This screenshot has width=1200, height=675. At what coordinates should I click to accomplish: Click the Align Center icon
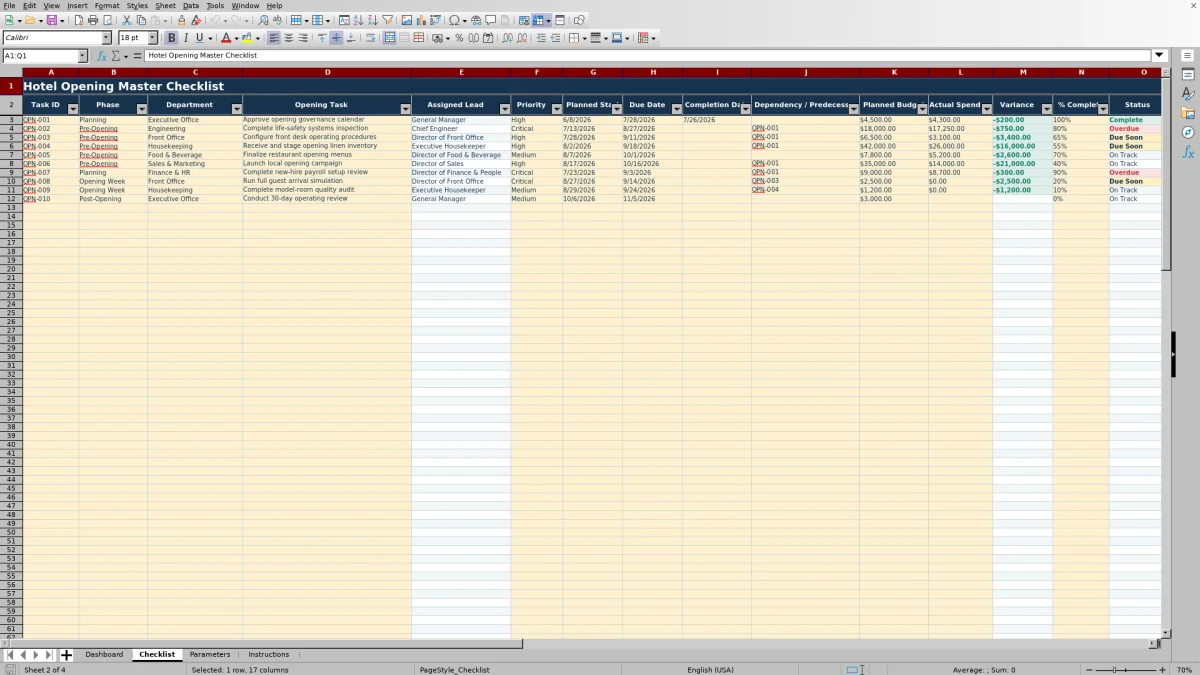click(288, 38)
